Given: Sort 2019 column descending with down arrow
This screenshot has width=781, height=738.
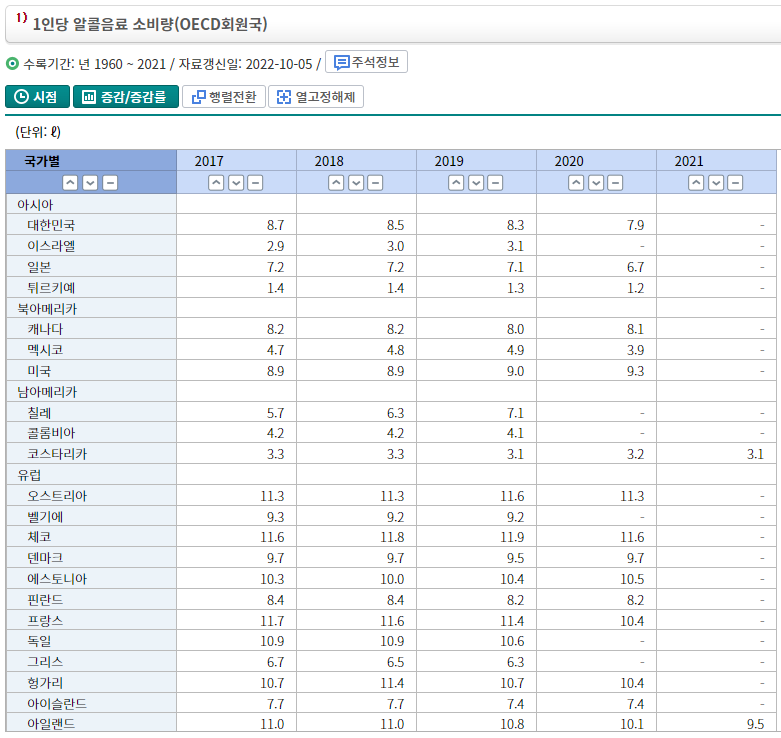Looking at the screenshot, I should [x=476, y=183].
